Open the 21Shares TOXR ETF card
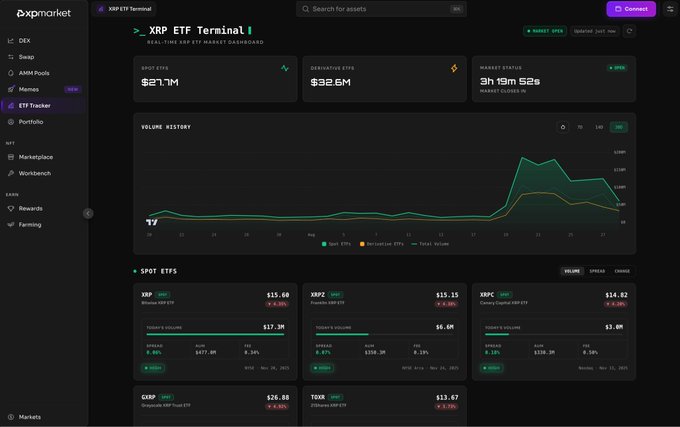Viewport: 680px width, 427px height. click(384, 406)
